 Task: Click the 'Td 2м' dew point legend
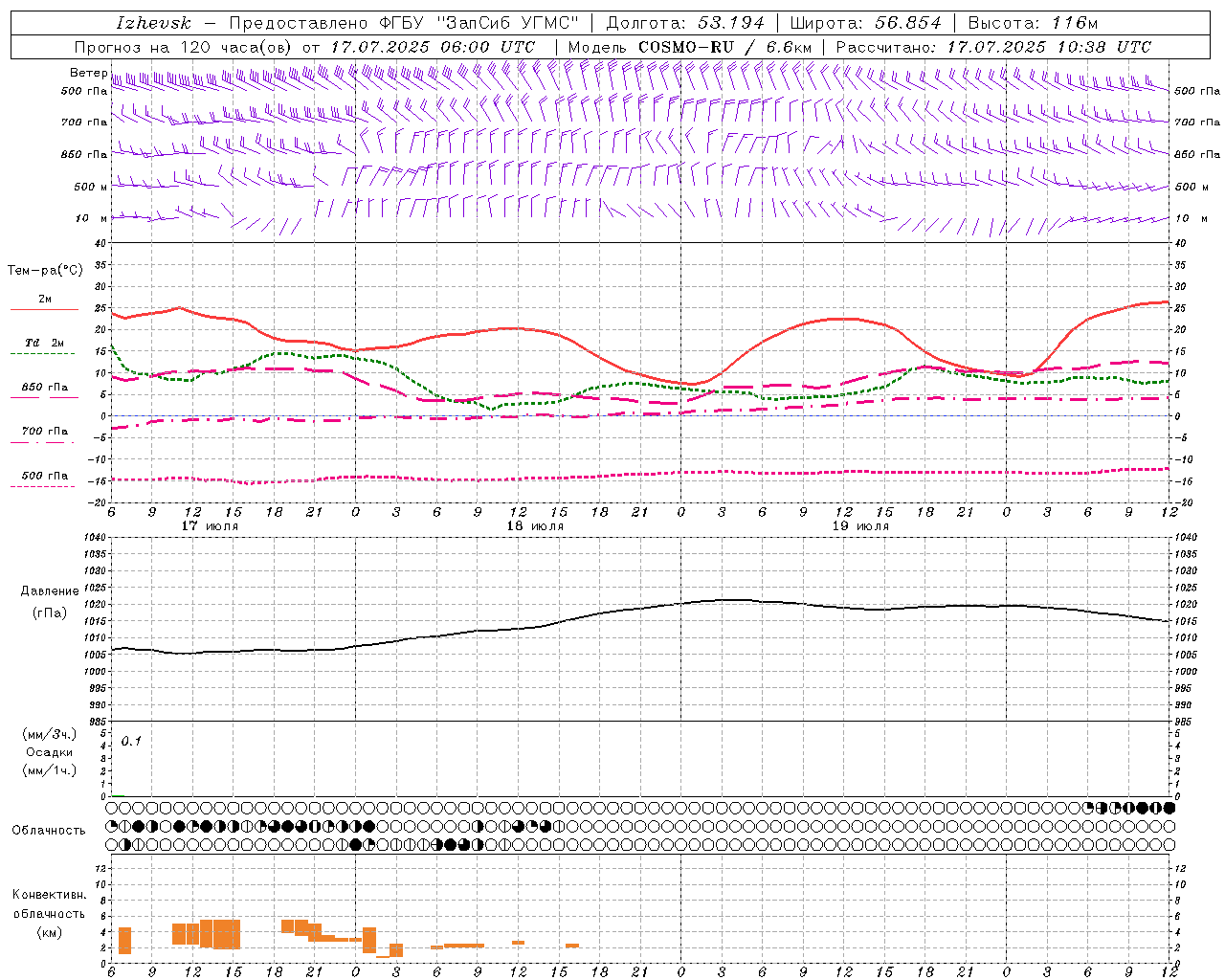point(44,343)
